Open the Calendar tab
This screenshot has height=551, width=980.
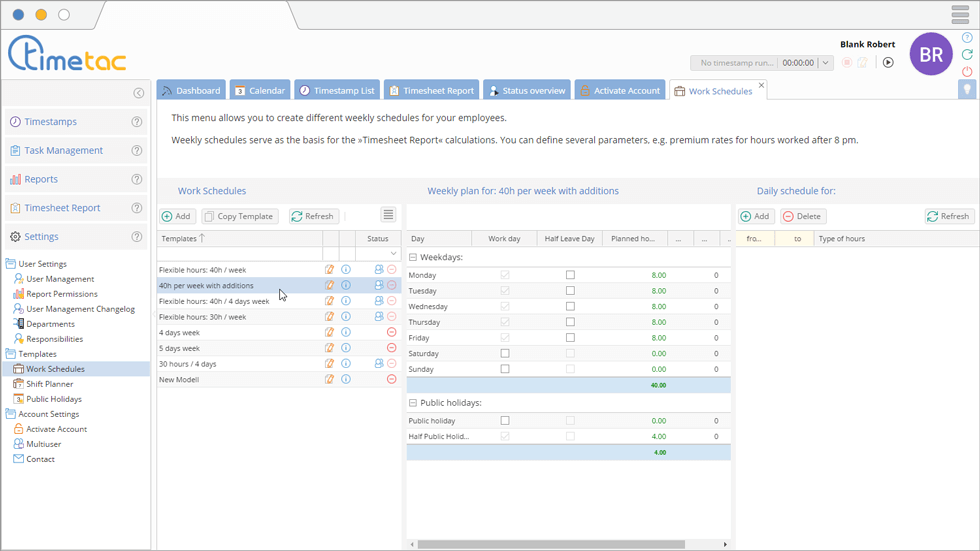click(260, 91)
